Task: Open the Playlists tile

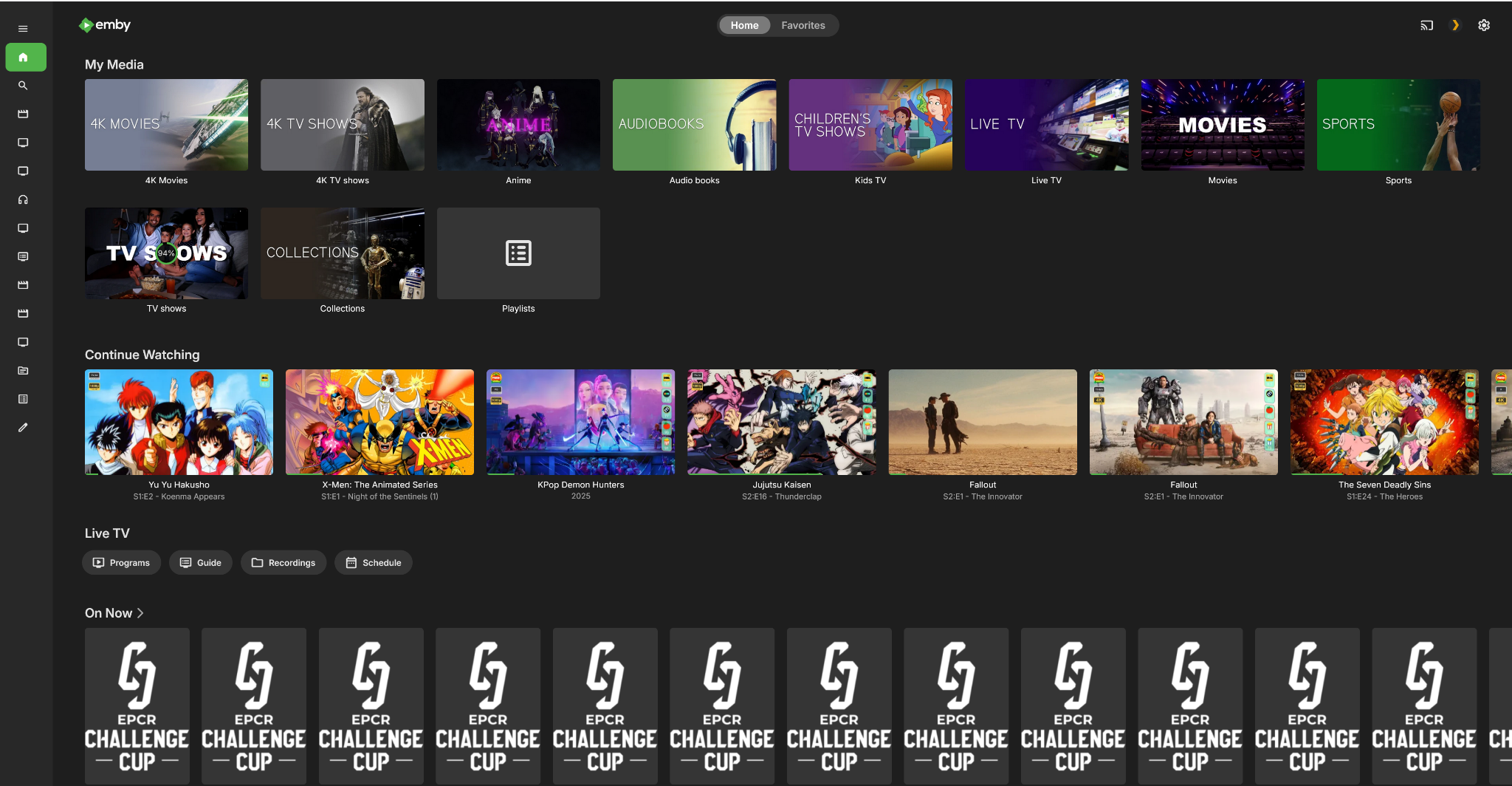Action: (x=518, y=253)
